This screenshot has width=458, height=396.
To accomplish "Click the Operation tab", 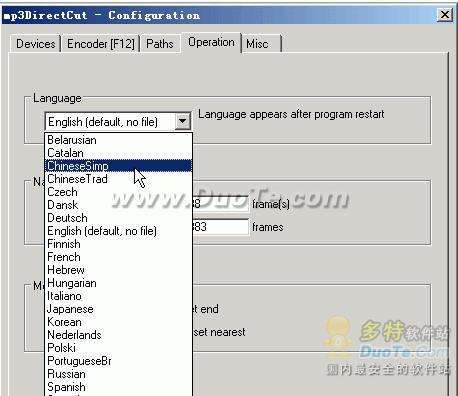I will point(211,42).
